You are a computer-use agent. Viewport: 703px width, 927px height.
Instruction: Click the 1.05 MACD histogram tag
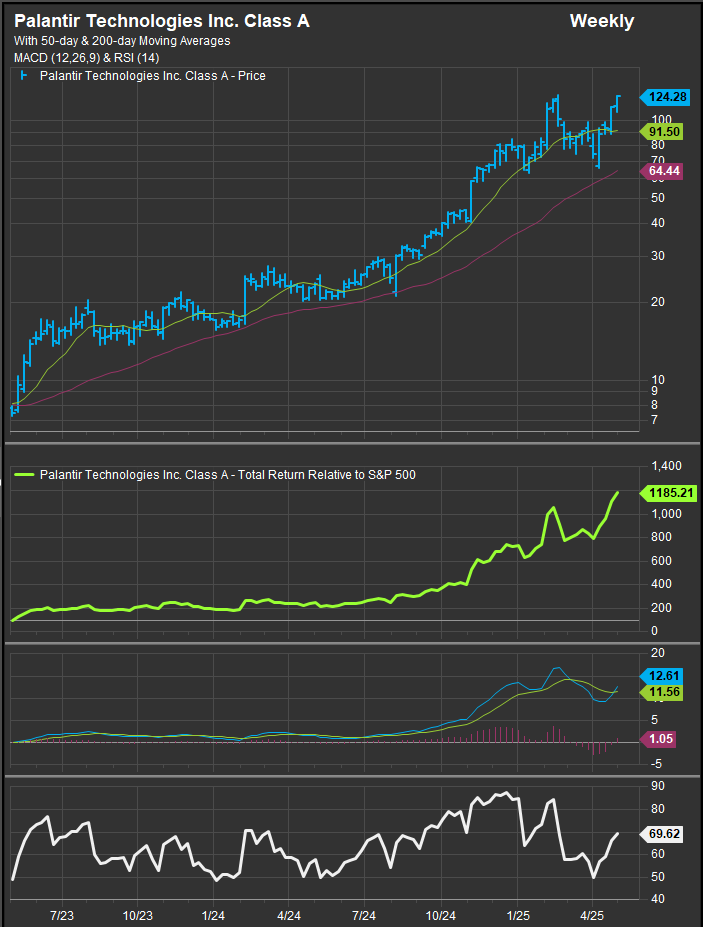click(658, 738)
